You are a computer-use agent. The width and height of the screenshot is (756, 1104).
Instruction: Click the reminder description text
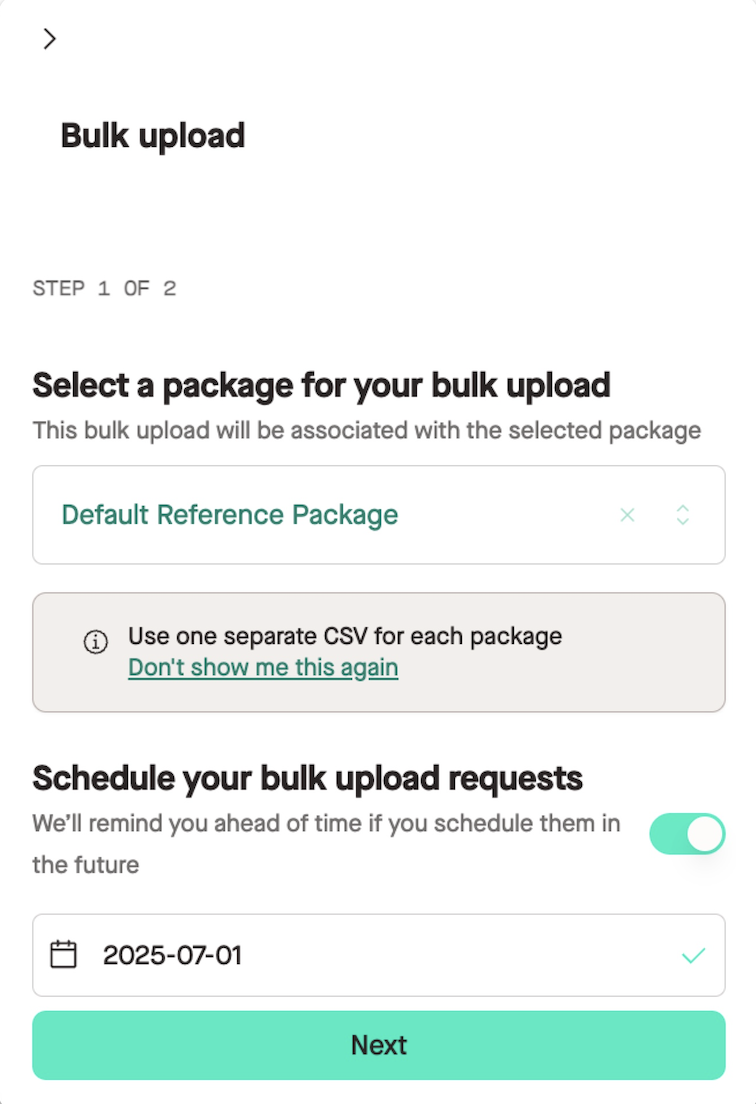[327, 843]
